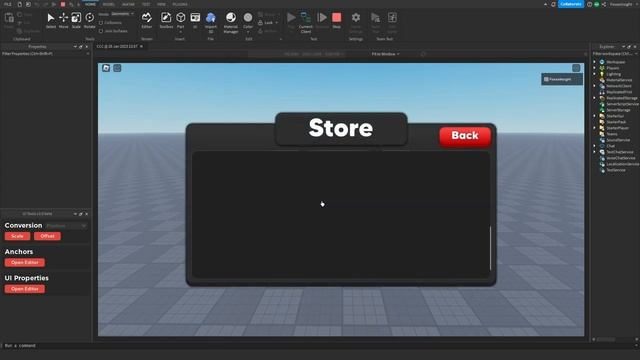Click the share icon in title bar
Screen dimensions: 640x360
pyautogui.click(x=604, y=4)
